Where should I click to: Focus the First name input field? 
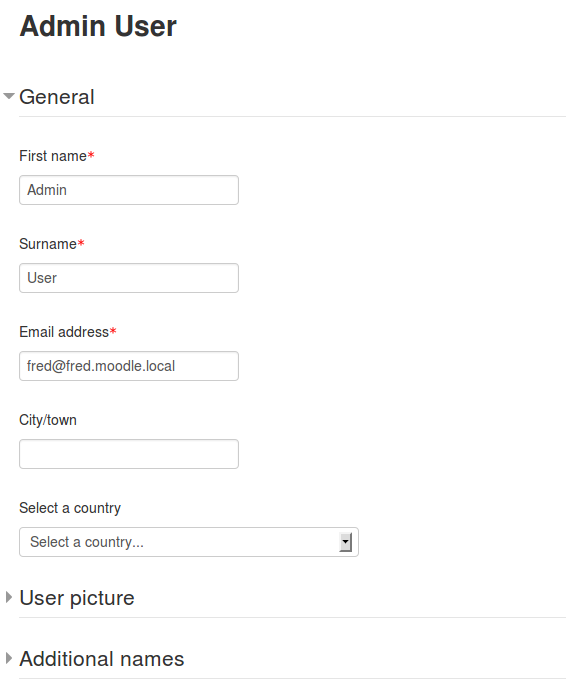point(129,190)
